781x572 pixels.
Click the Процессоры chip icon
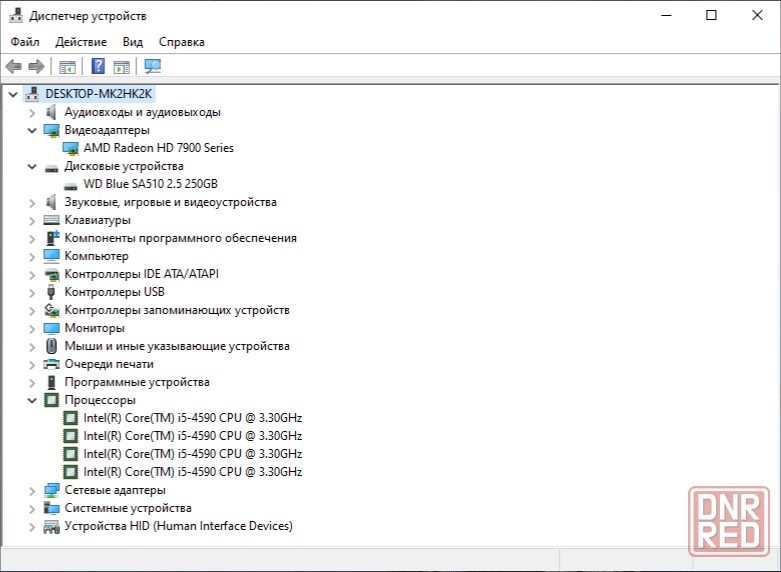[x=51, y=400]
